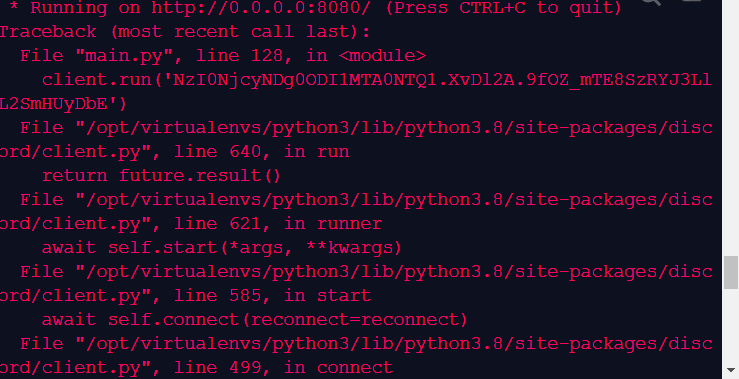Viewport: 739px width, 379px height.
Task: Click the console search magnifier icon
Action: pyautogui.click(x=653, y=2)
